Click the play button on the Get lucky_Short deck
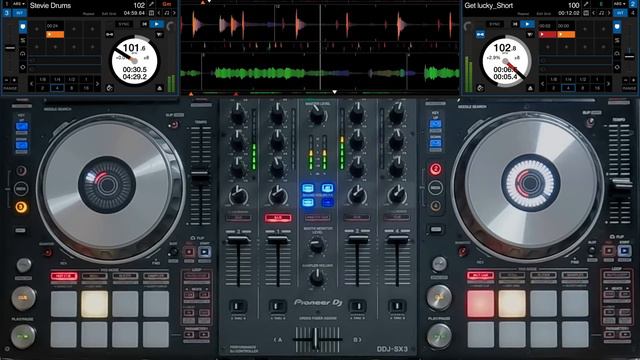 pyautogui.click(x=527, y=24)
